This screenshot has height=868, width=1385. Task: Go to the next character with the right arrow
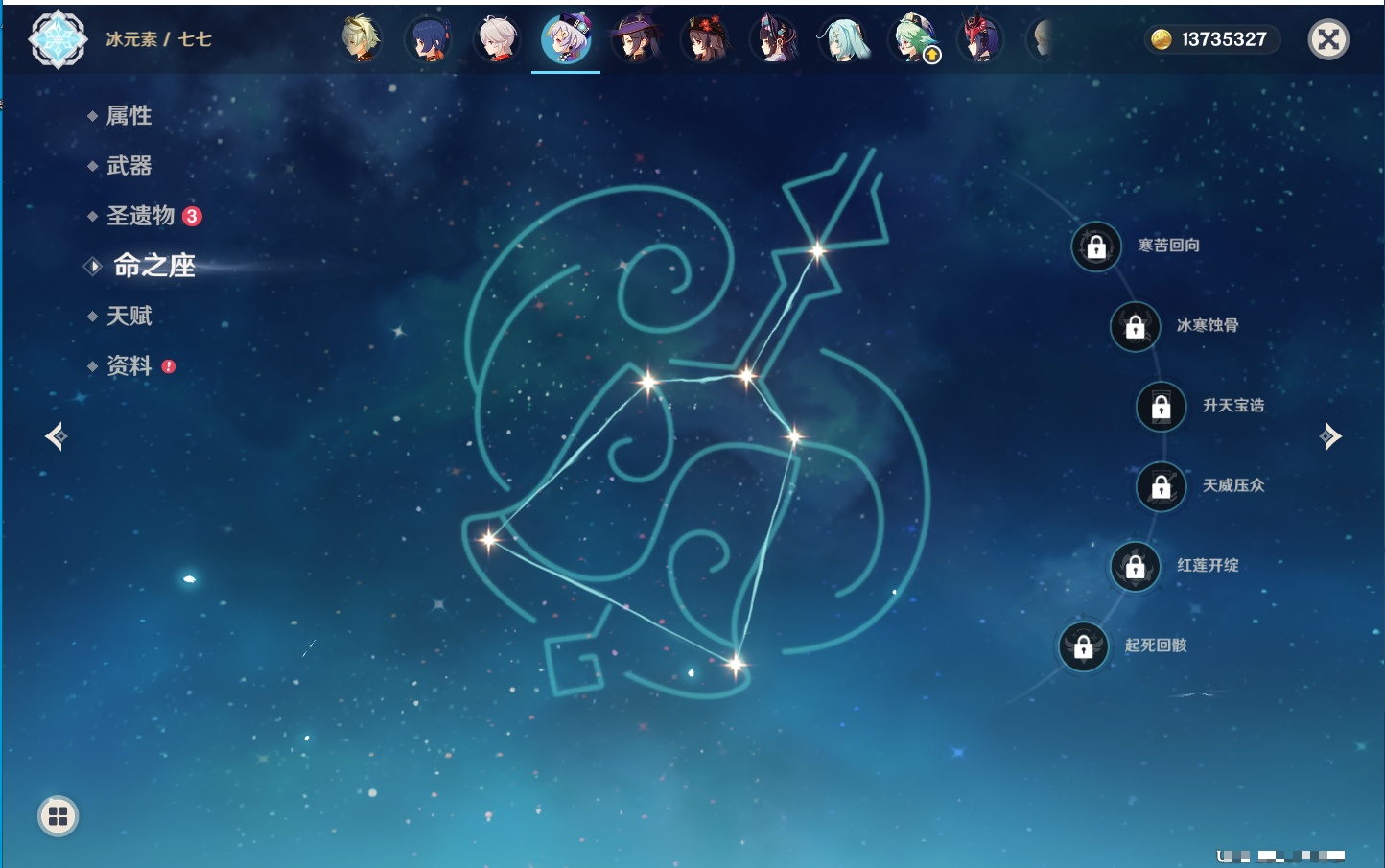1330,436
